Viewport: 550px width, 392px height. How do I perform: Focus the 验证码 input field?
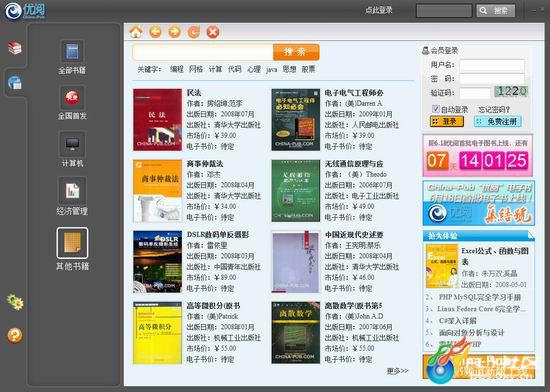click(475, 93)
